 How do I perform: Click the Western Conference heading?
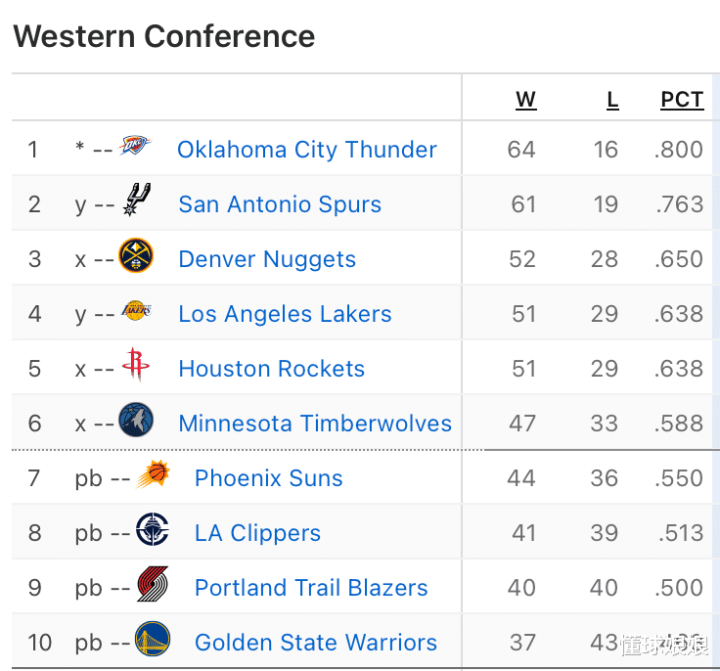click(164, 37)
